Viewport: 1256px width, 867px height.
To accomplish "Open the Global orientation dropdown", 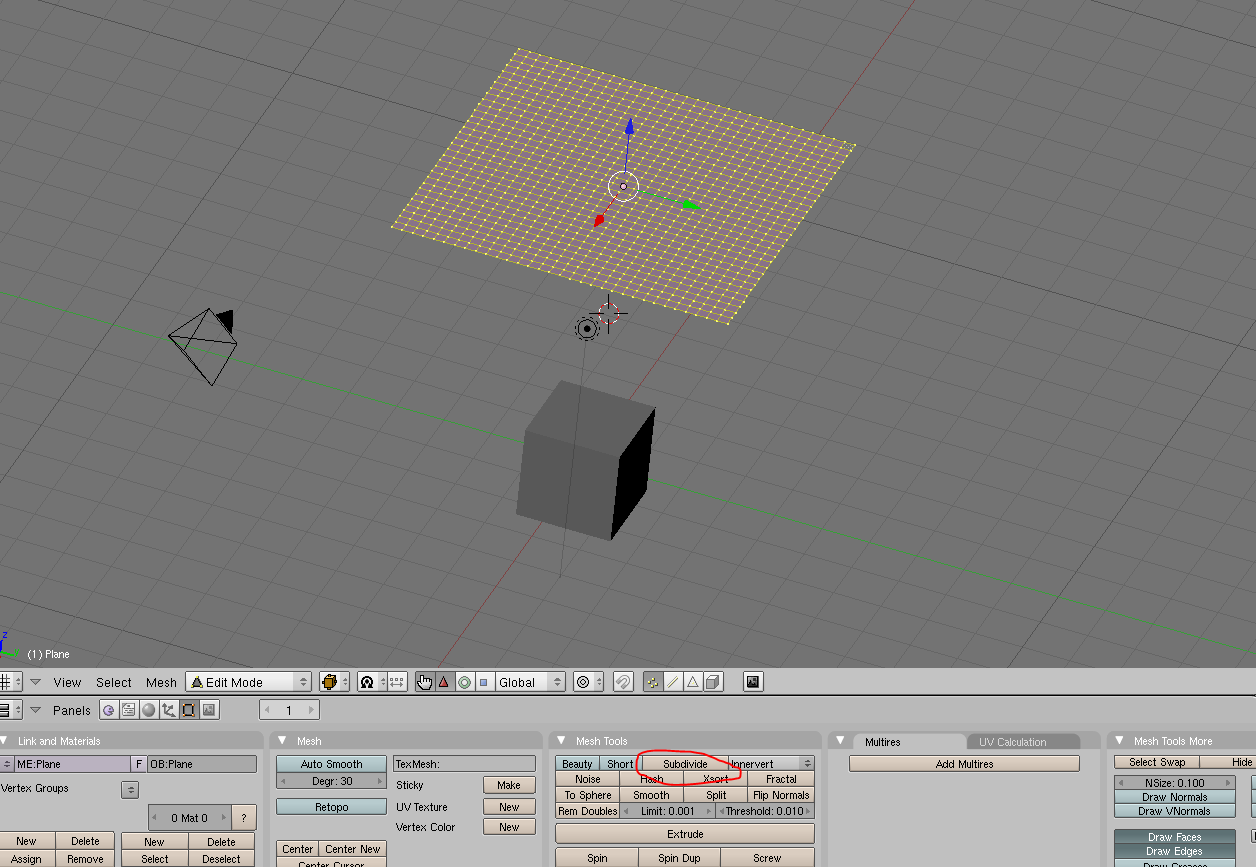I will point(530,682).
